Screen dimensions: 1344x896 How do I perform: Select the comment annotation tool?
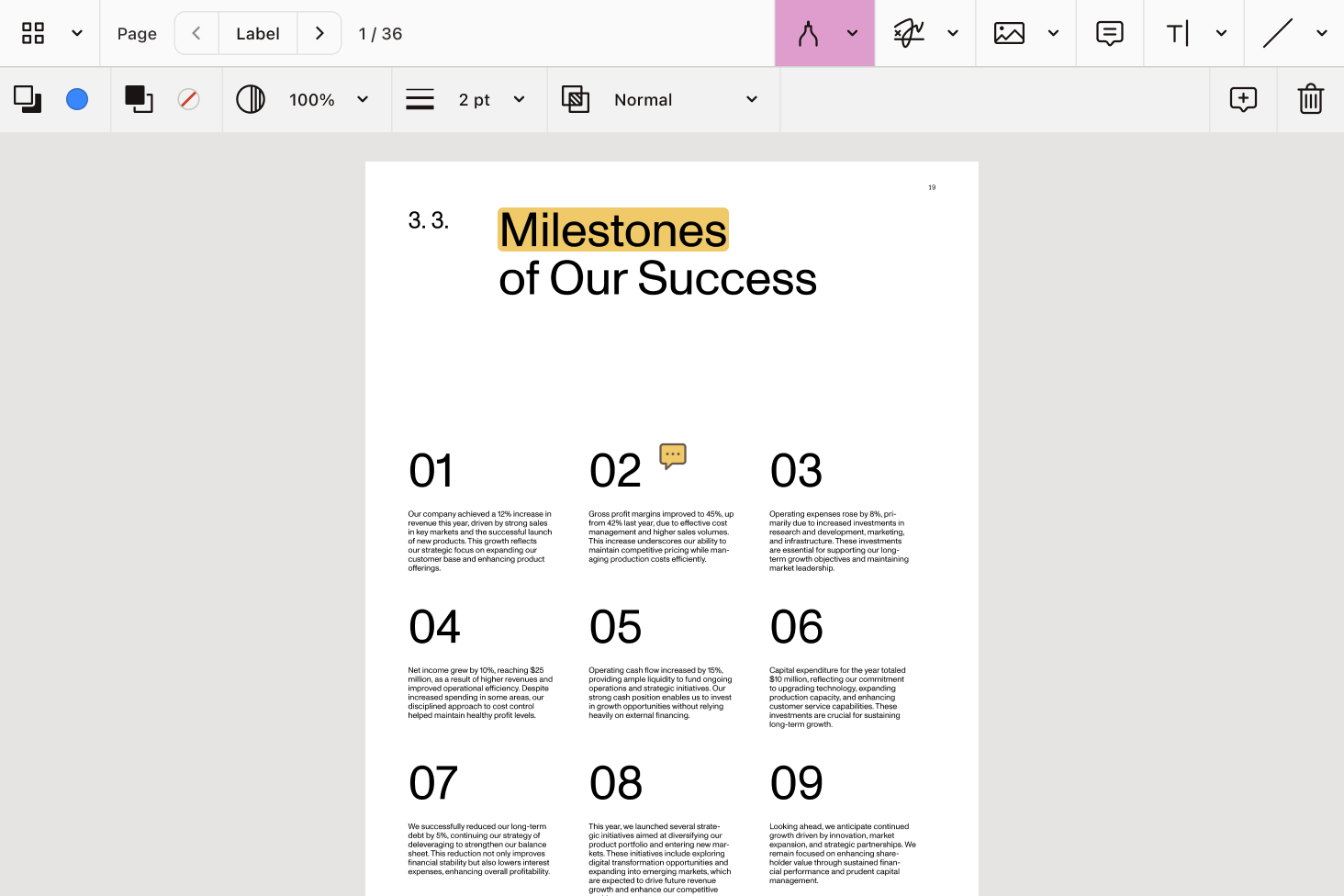tap(1109, 33)
